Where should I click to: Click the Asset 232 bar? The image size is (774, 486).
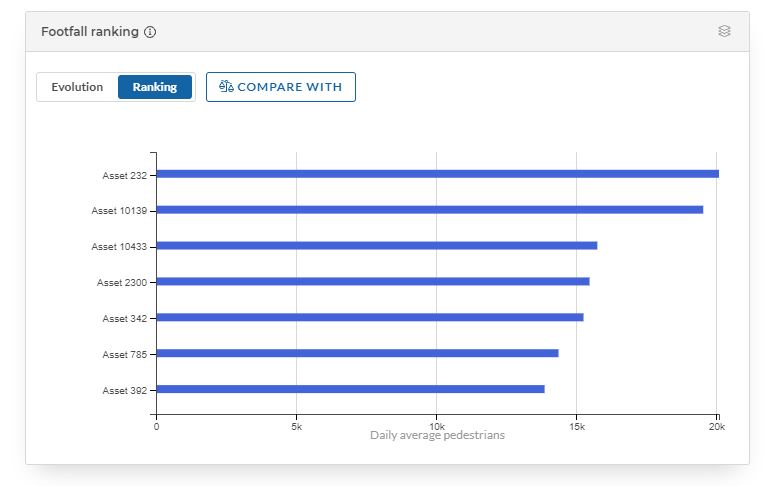pyautogui.click(x=437, y=174)
